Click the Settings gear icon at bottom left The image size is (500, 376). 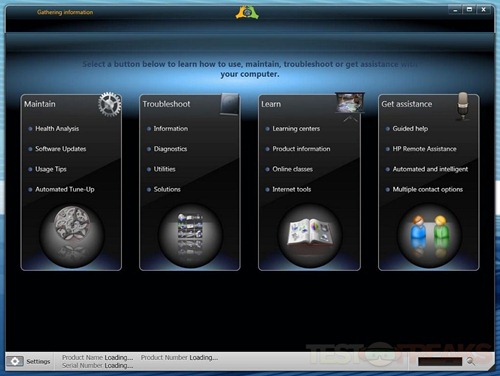(x=15, y=361)
